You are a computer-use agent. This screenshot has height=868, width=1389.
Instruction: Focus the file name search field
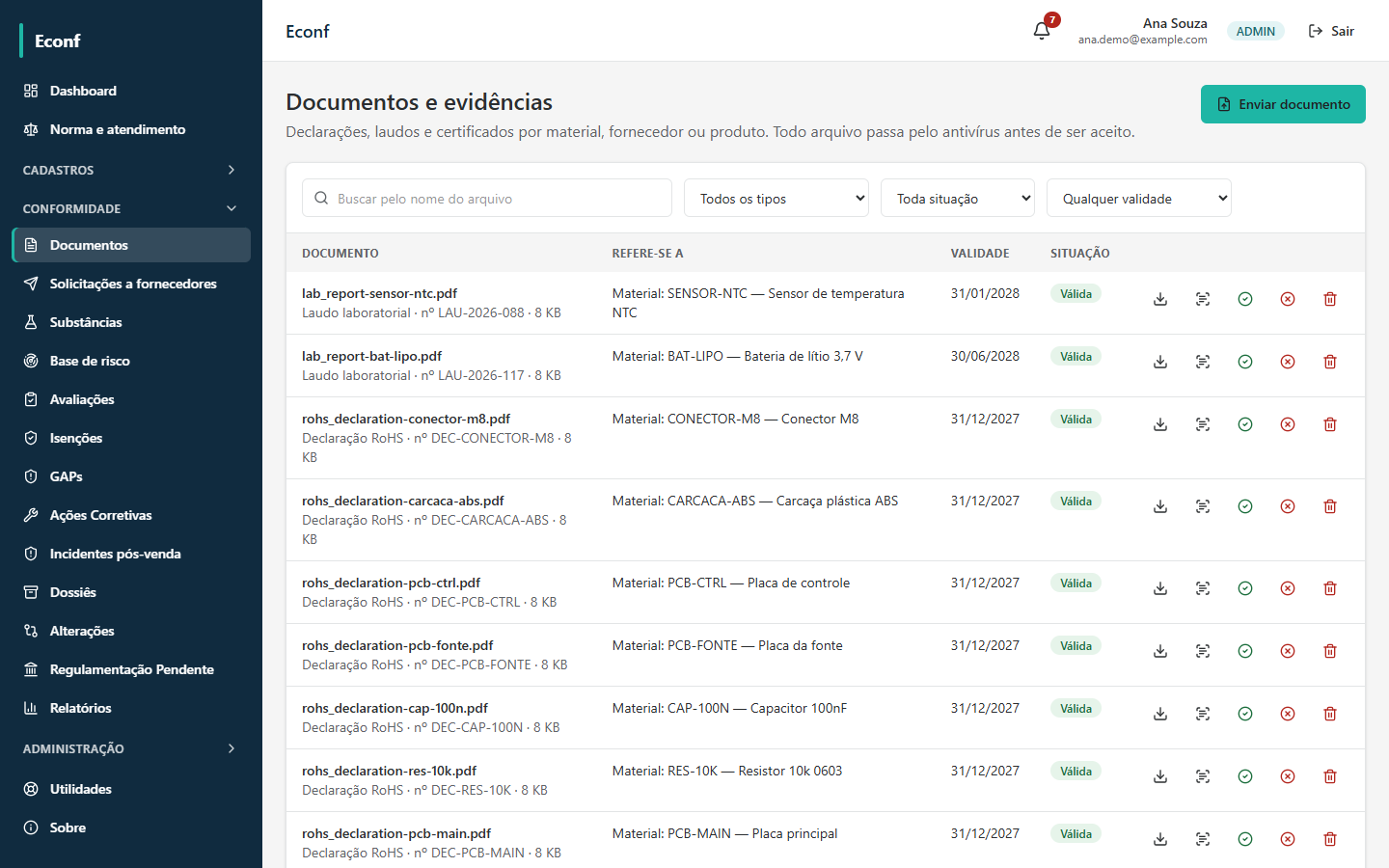487,198
